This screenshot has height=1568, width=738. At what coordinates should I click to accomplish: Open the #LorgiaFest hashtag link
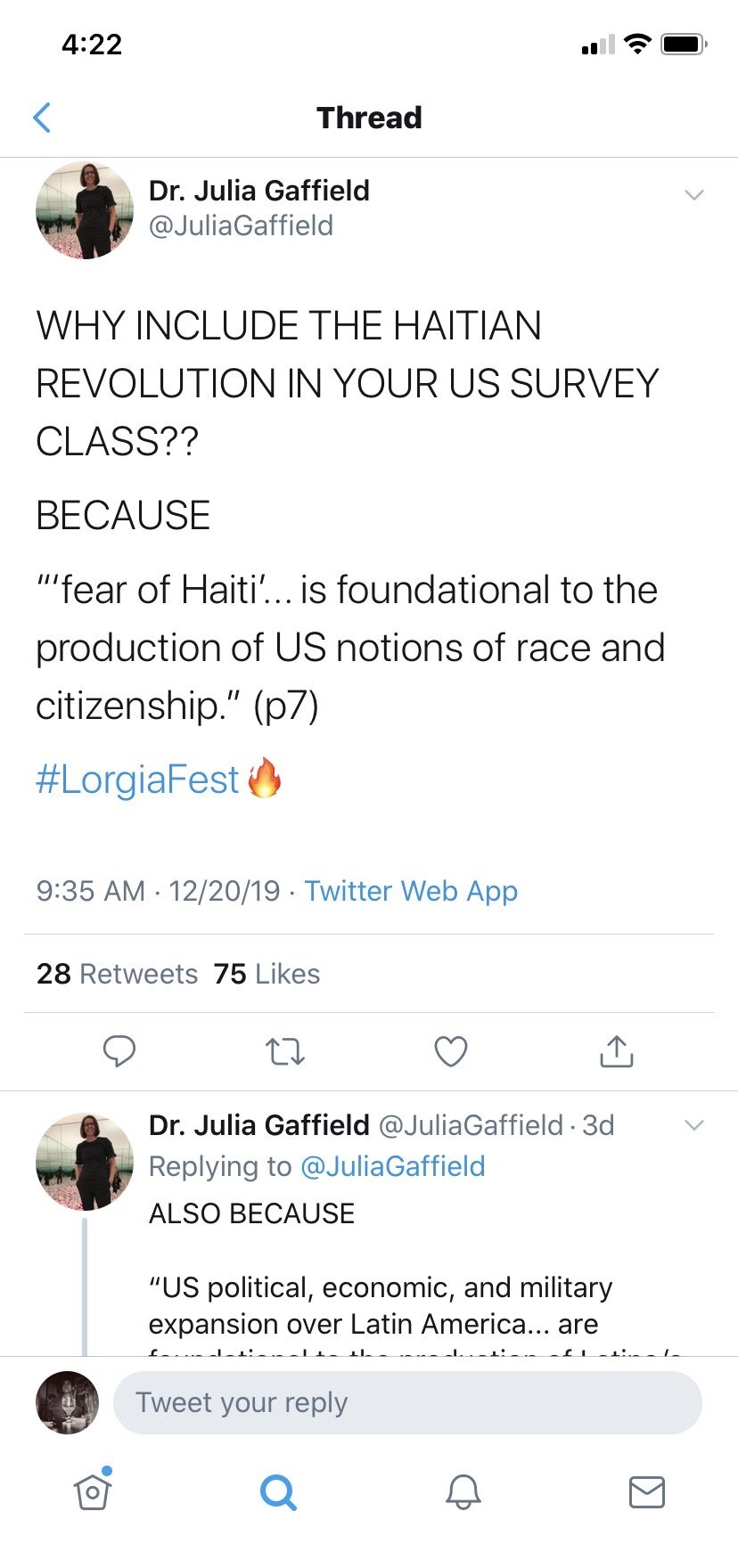click(x=137, y=780)
